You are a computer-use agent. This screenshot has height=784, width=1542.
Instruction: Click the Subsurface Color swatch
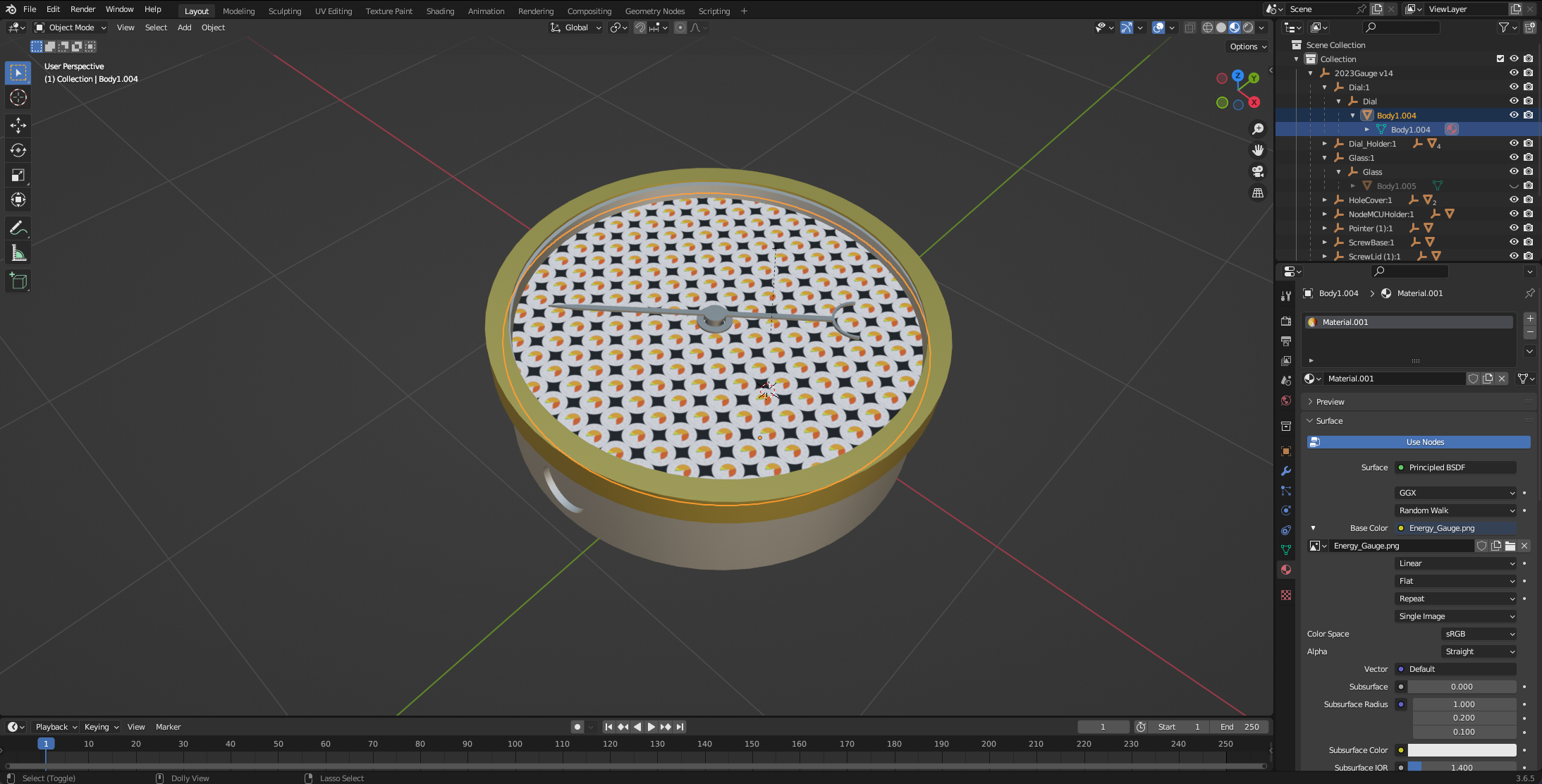[1462, 750]
